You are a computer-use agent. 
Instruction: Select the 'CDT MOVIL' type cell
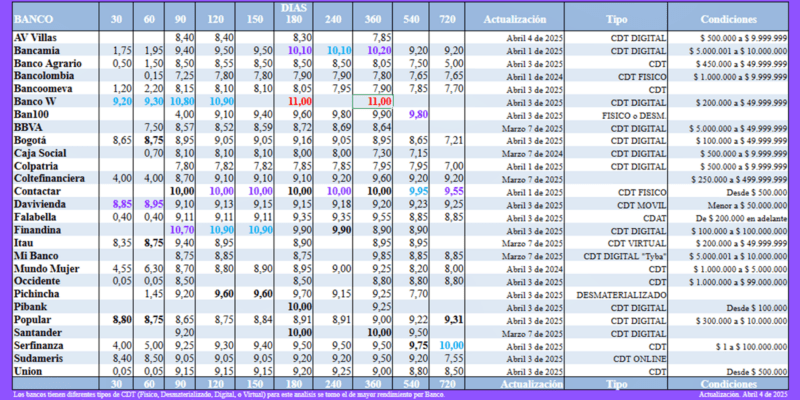(642, 205)
